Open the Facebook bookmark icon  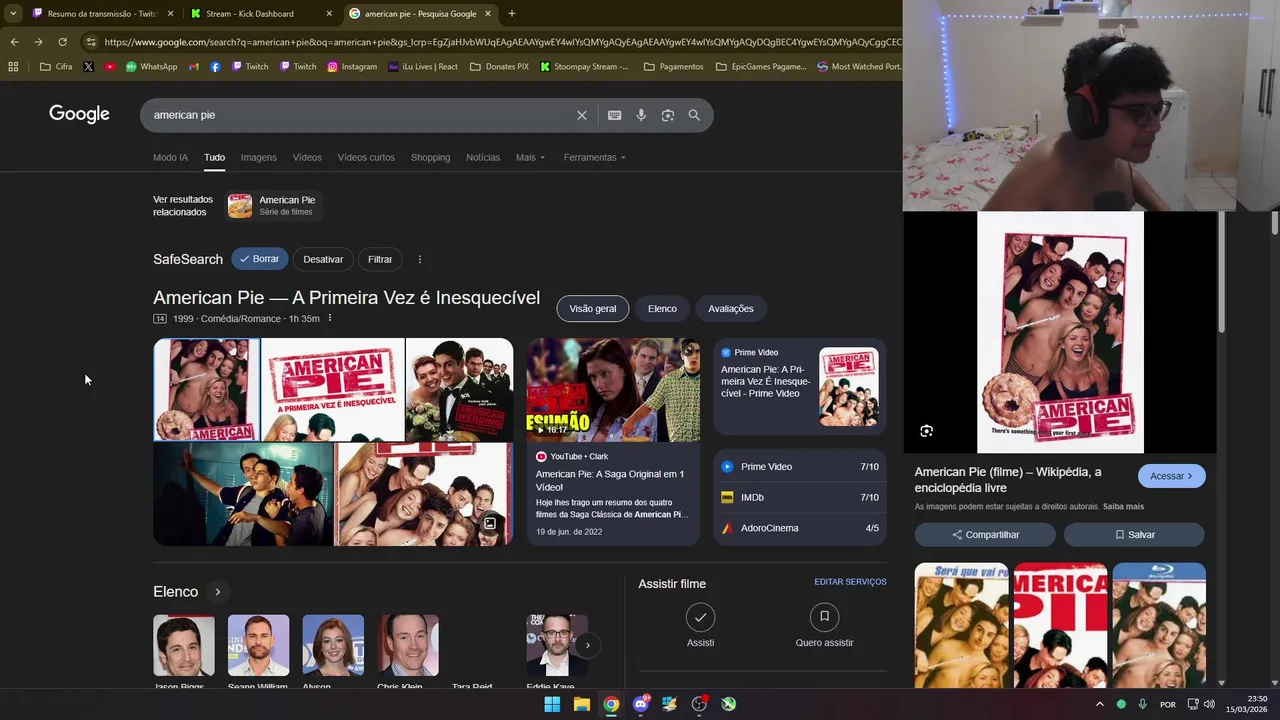coord(215,67)
